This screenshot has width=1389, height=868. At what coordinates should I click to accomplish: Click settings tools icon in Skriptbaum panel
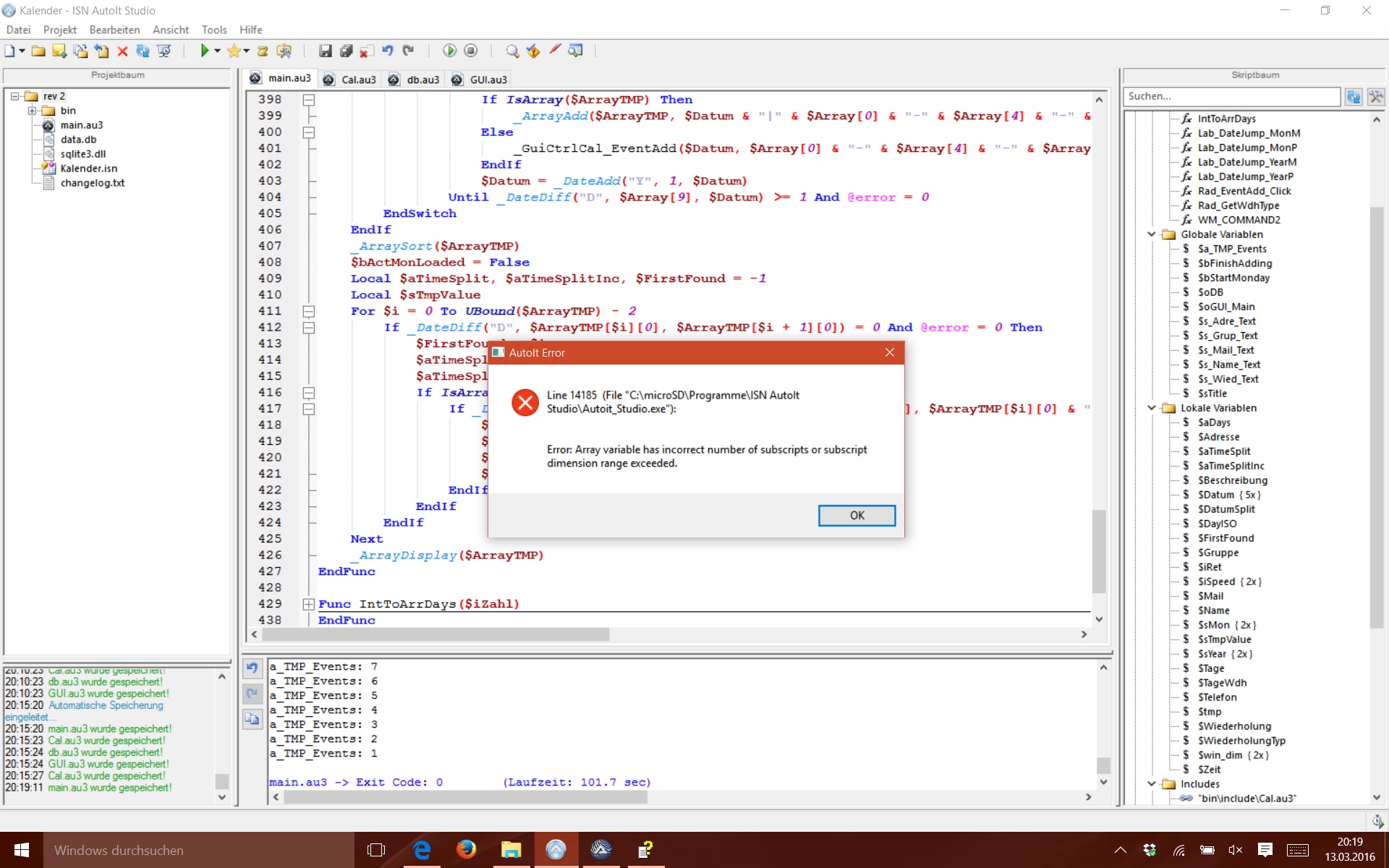(x=1375, y=96)
